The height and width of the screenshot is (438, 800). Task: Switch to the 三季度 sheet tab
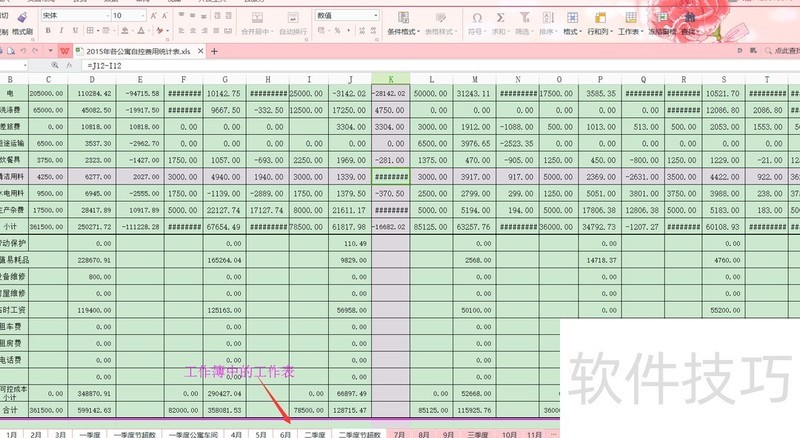[478, 434]
